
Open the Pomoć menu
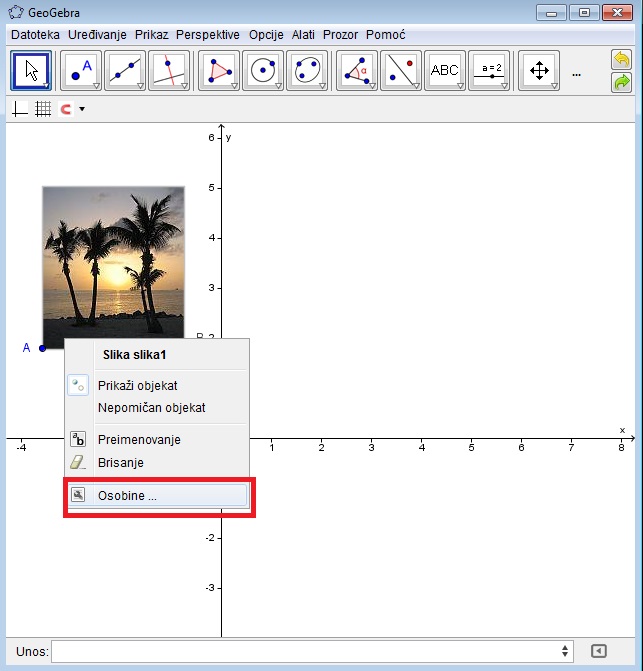coord(385,35)
